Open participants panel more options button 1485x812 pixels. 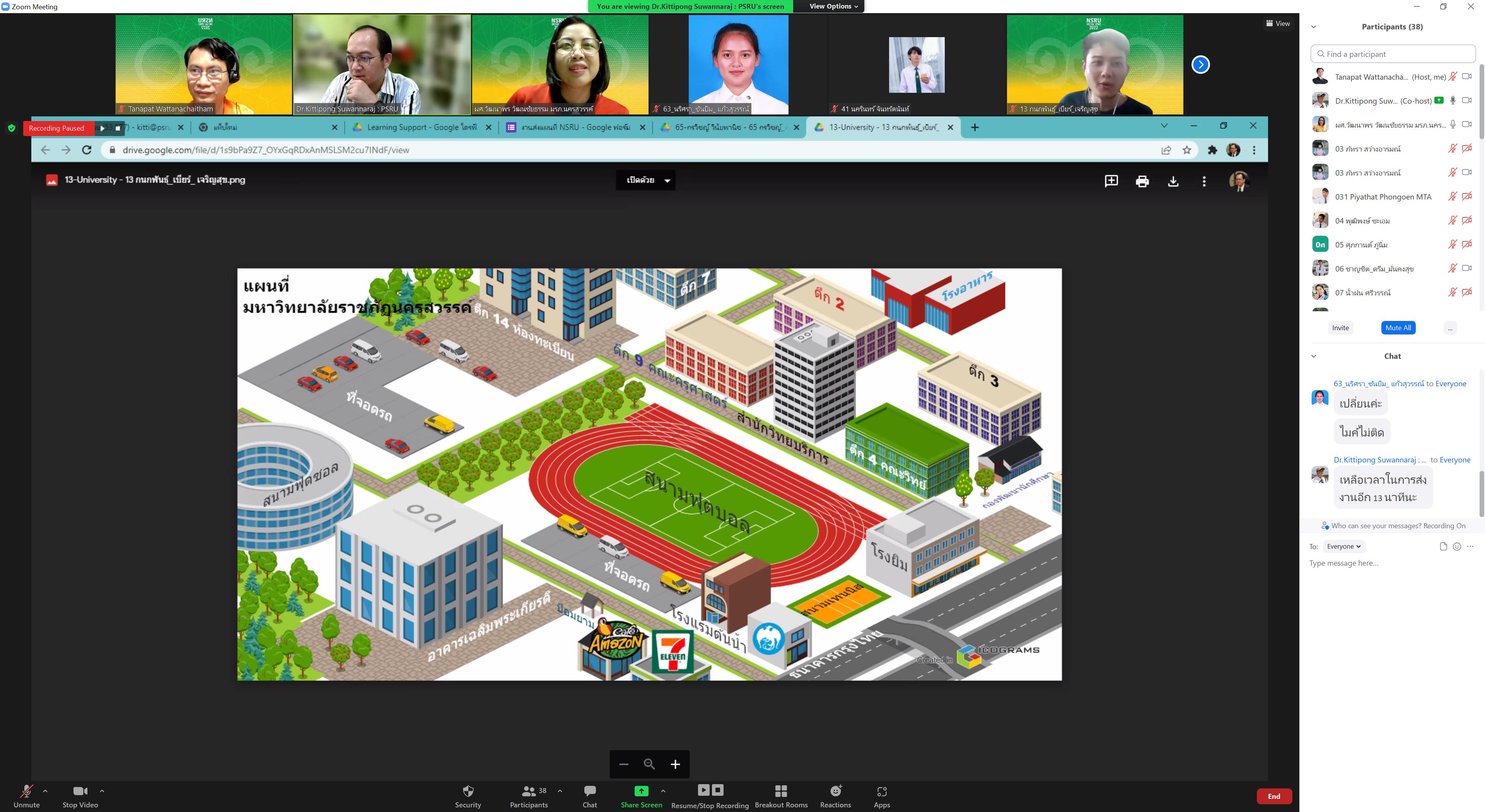click(1451, 328)
